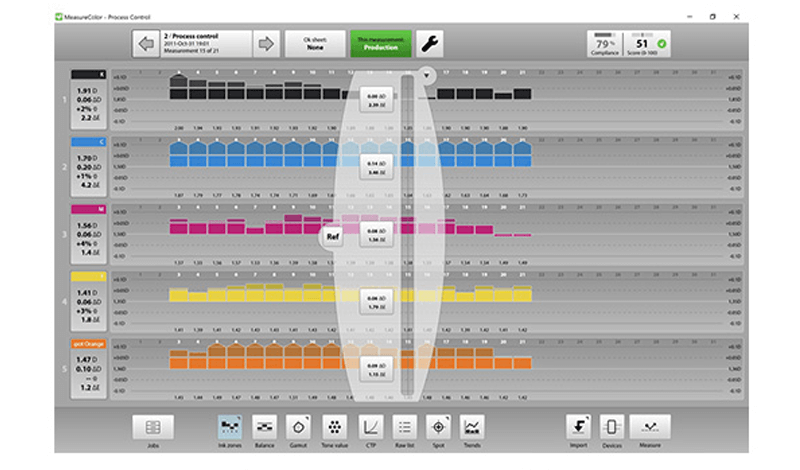Open the CTP curve view
Image resolution: width=800 pixels, height=470 pixels.
371,427
